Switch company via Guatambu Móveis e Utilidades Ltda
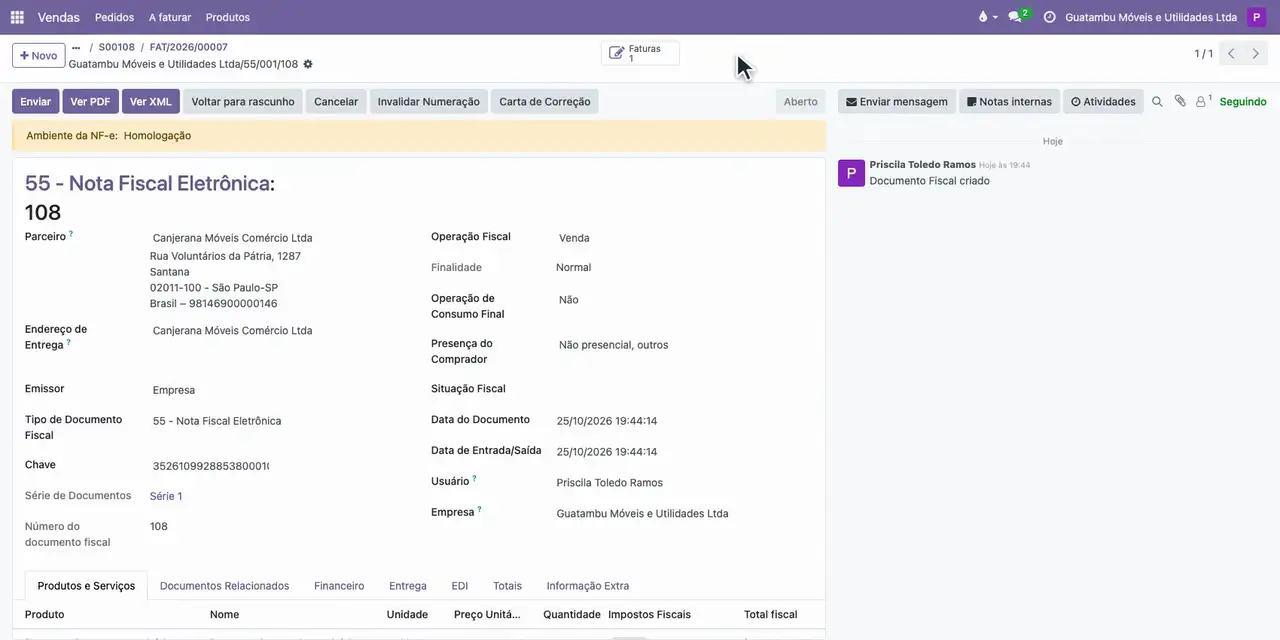Viewport: 1280px width, 640px height. point(1151,17)
